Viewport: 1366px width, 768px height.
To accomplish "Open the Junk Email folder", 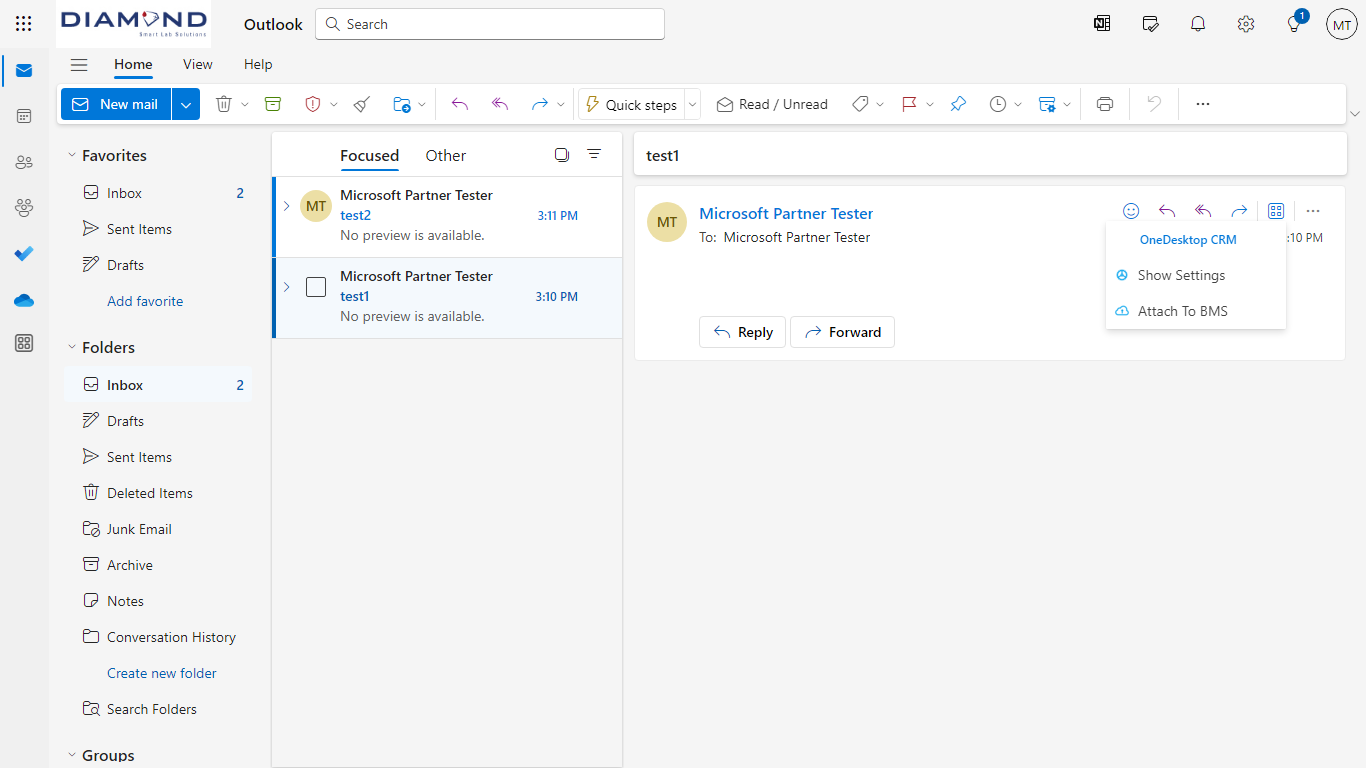I will [x=158, y=529].
